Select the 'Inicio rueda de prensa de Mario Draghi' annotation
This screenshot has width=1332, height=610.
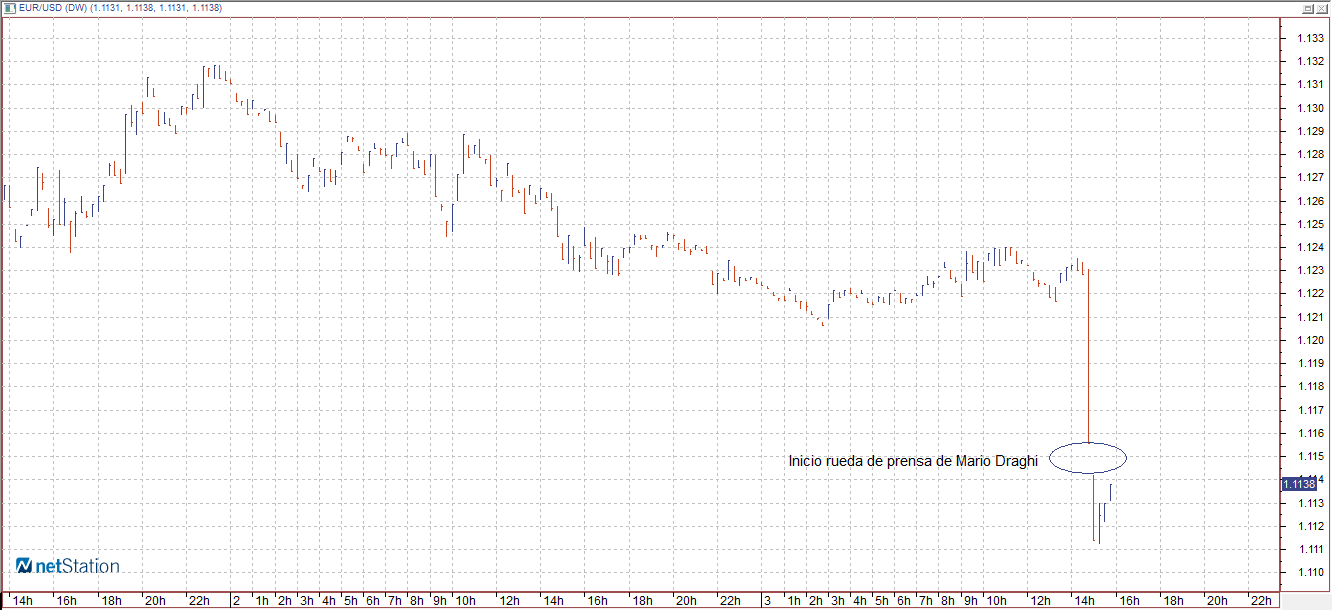[914, 461]
